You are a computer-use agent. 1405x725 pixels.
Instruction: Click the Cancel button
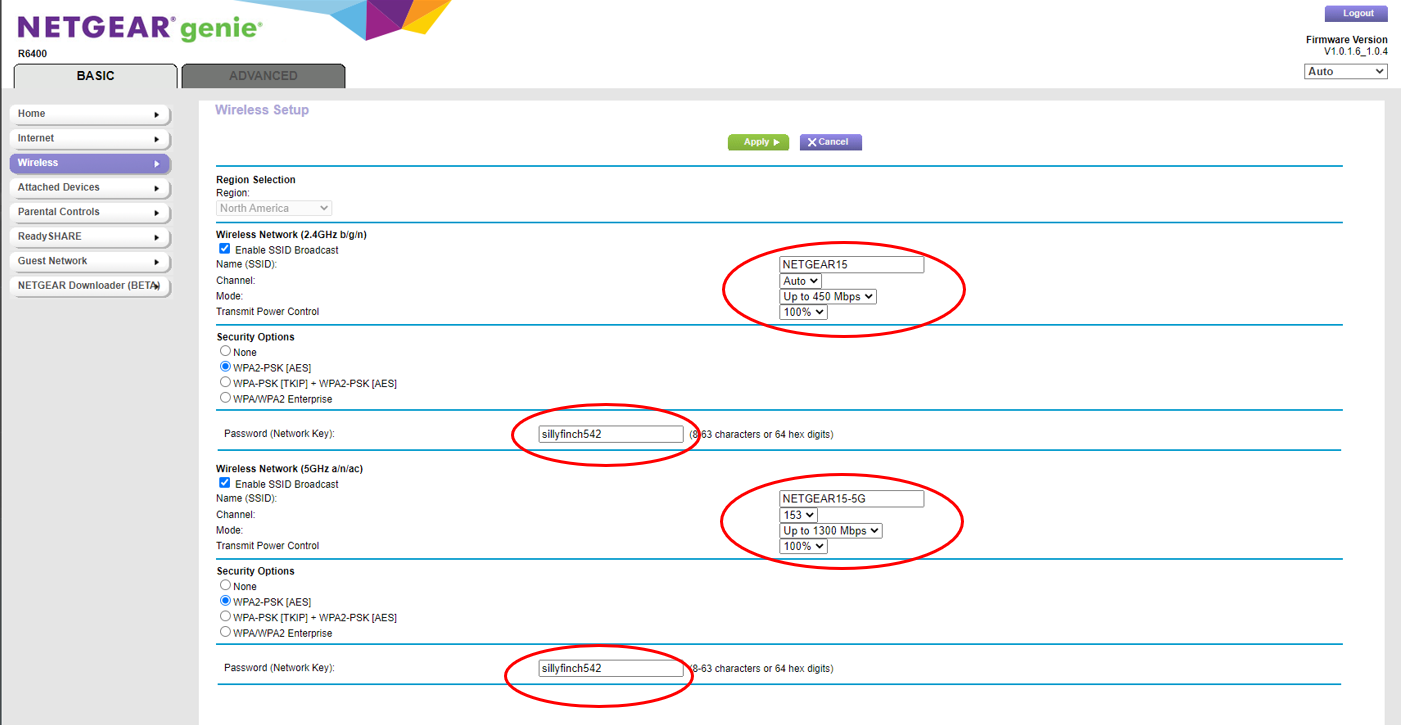[x=830, y=142]
